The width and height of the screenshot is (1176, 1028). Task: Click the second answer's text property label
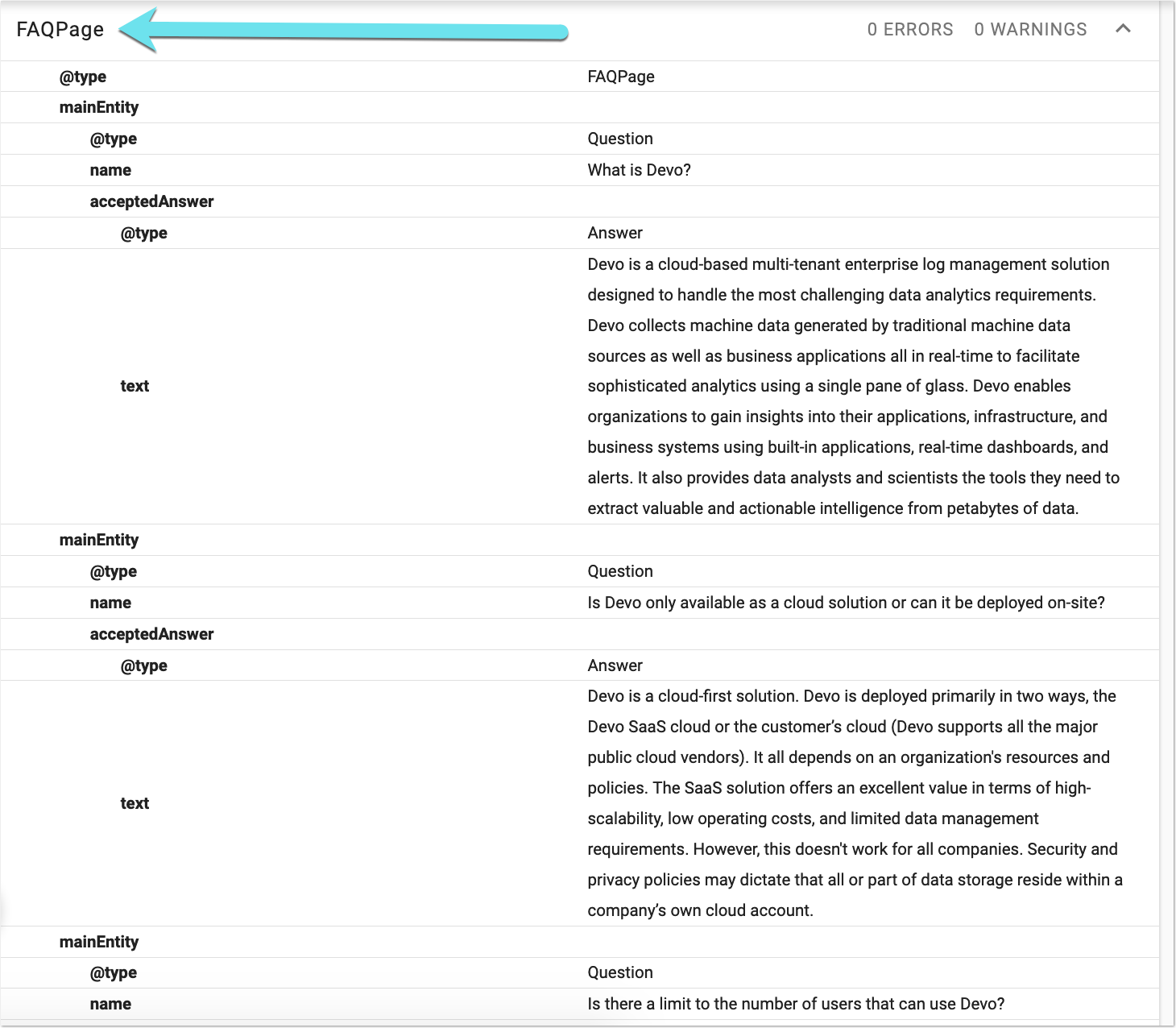(135, 803)
